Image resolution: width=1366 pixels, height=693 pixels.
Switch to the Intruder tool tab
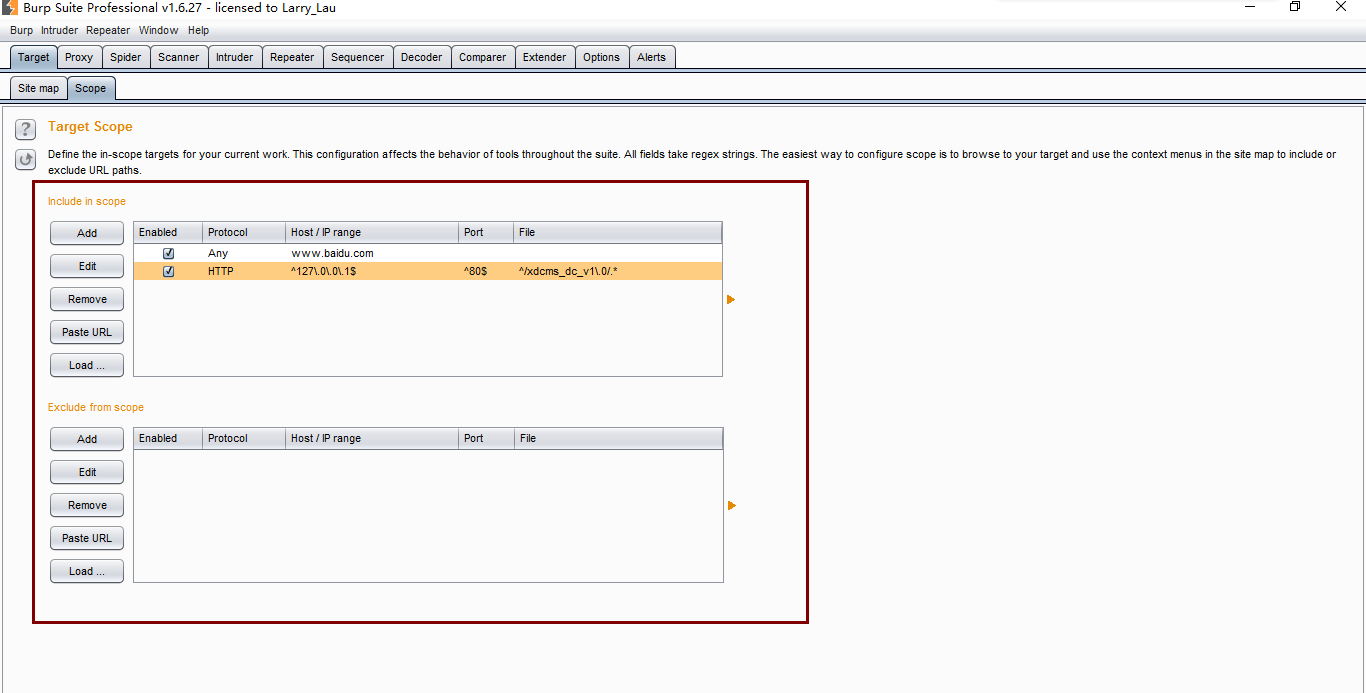(x=235, y=57)
